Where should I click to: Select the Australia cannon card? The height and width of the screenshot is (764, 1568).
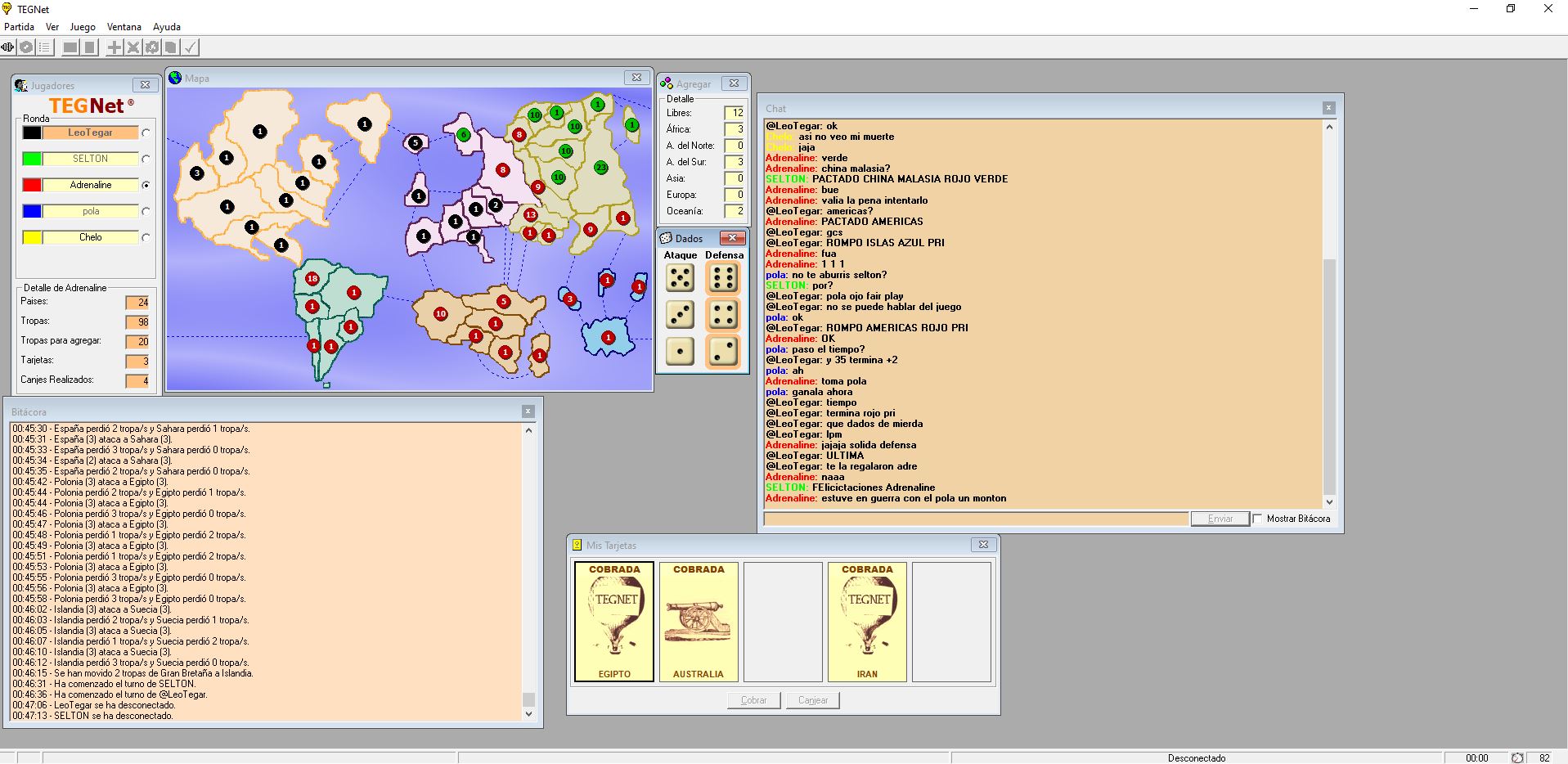tap(699, 622)
